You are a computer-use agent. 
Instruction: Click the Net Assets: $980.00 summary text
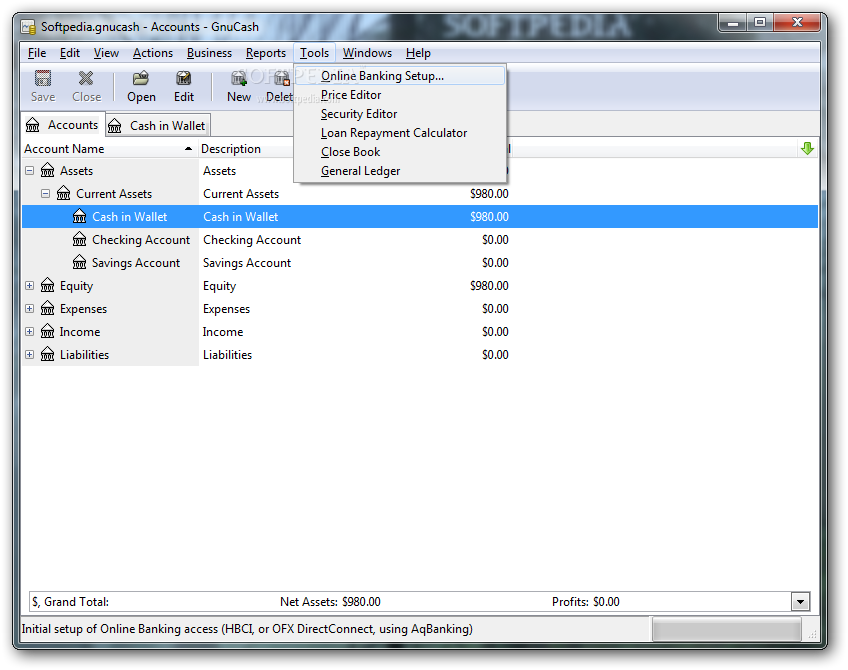click(330, 602)
